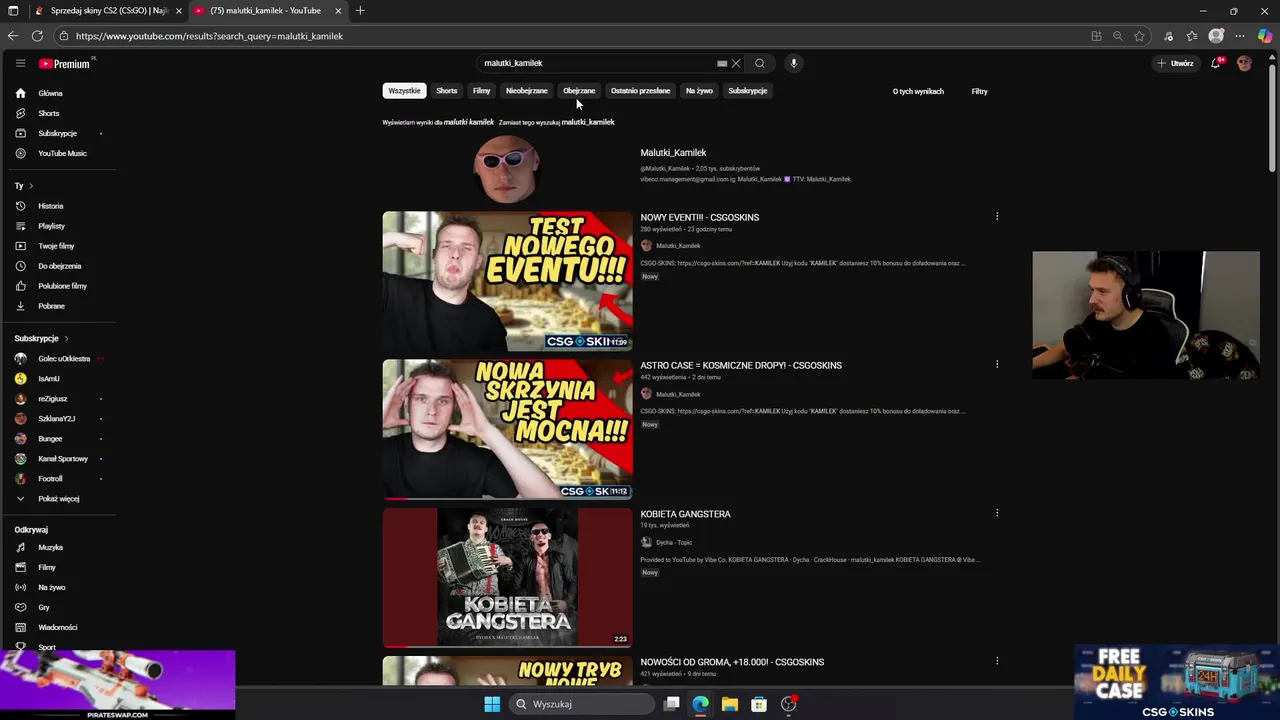This screenshot has width=1280, height=720.
Task: Open the Edge profile icon
Action: 1216,36
